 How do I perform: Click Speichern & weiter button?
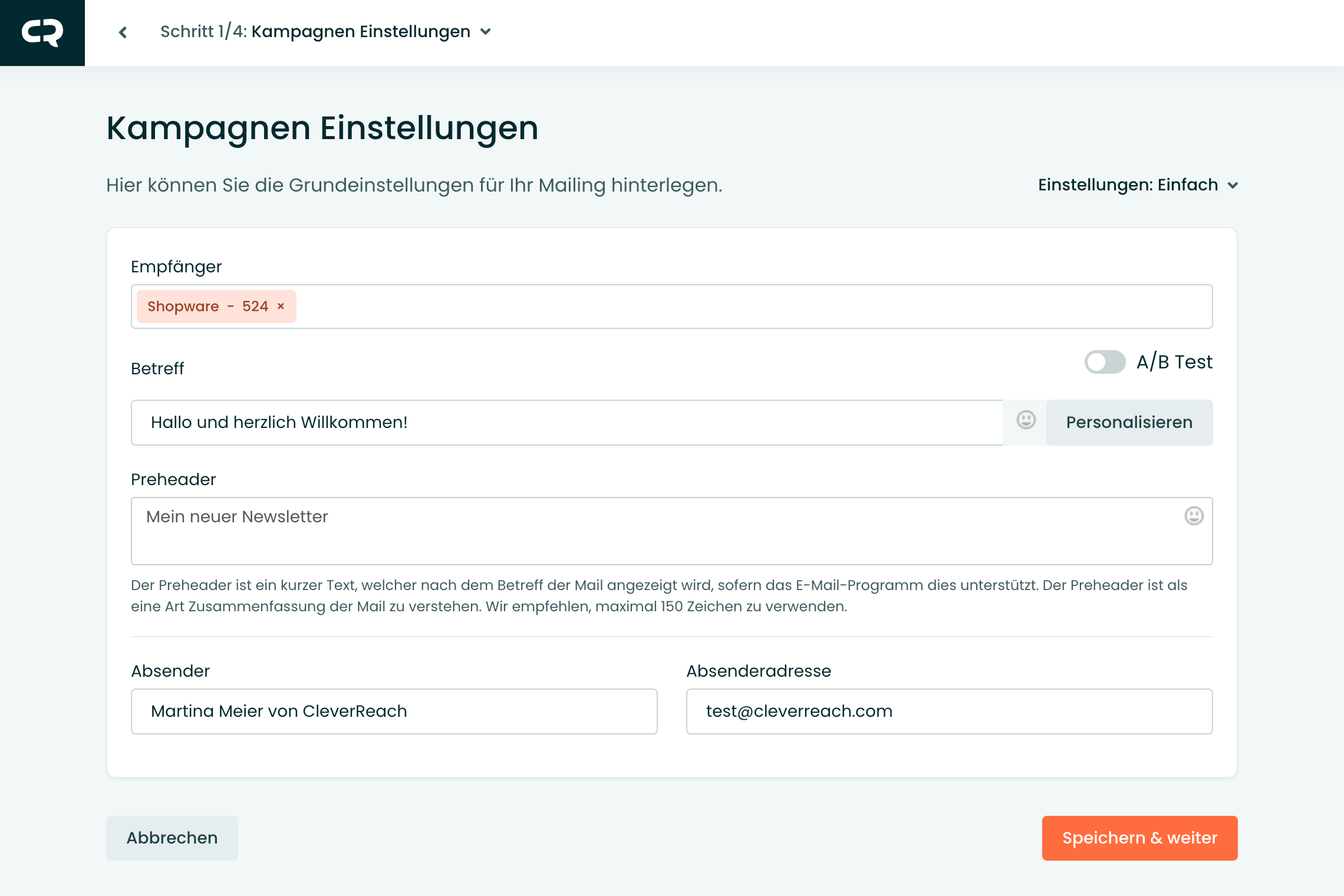click(1139, 838)
